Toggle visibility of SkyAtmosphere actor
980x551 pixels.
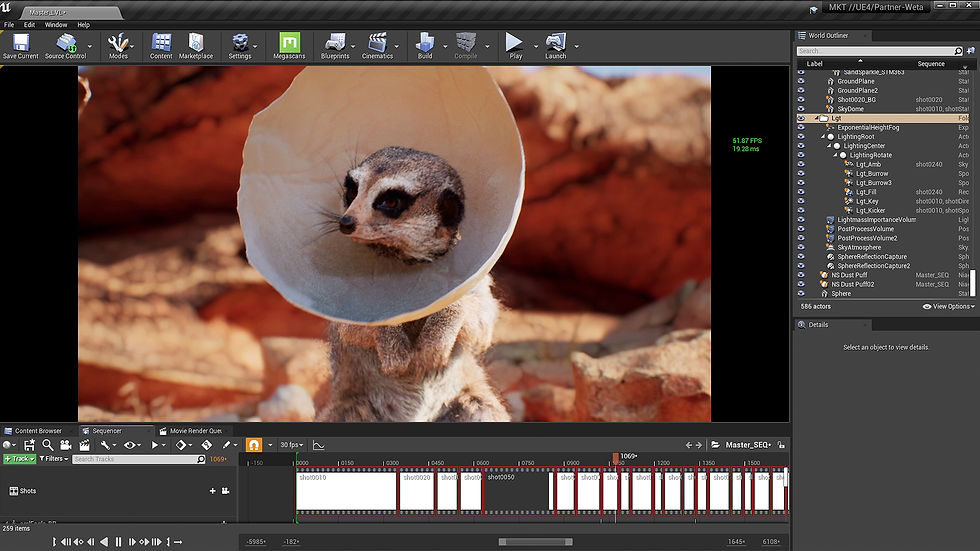click(801, 247)
